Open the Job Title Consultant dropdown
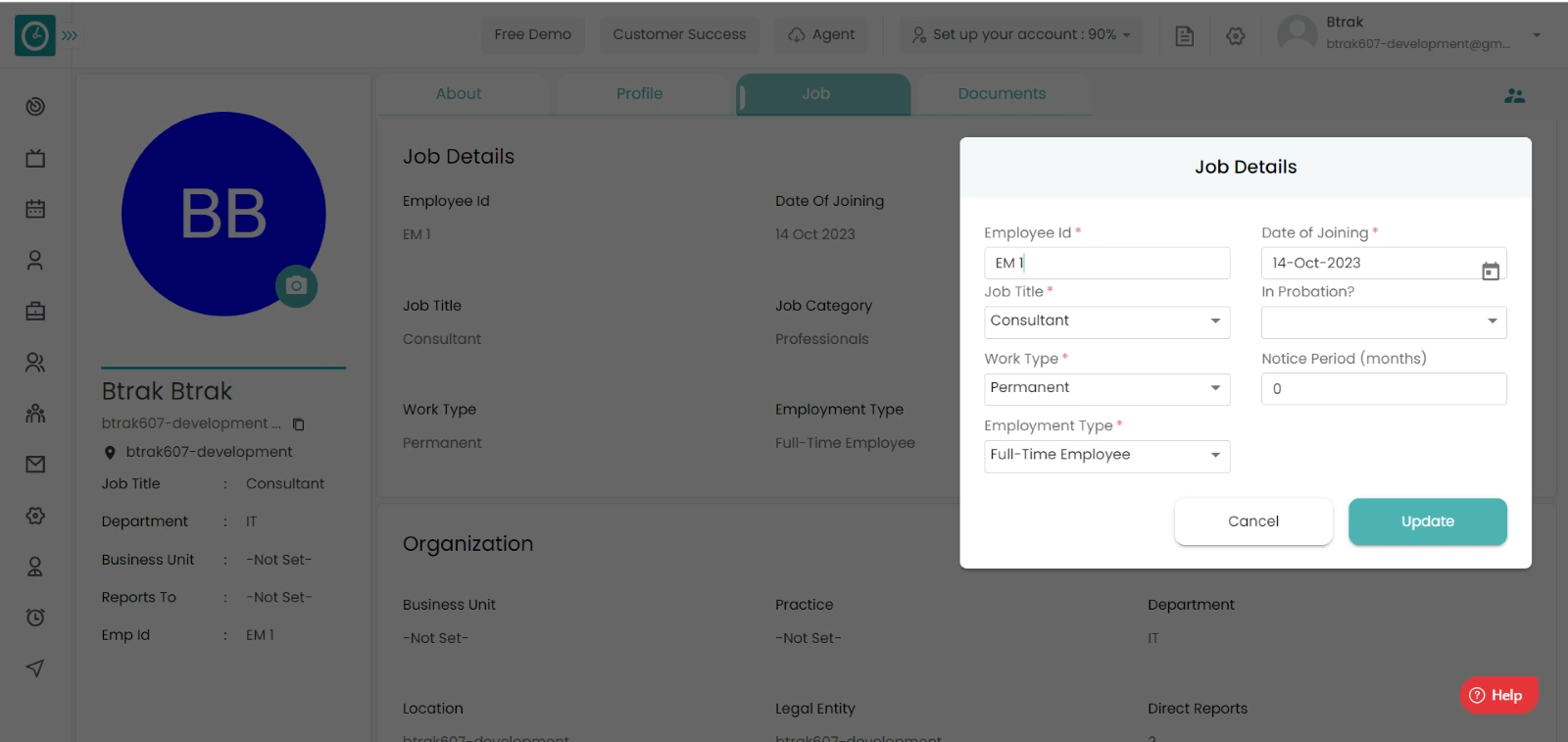 click(1106, 322)
